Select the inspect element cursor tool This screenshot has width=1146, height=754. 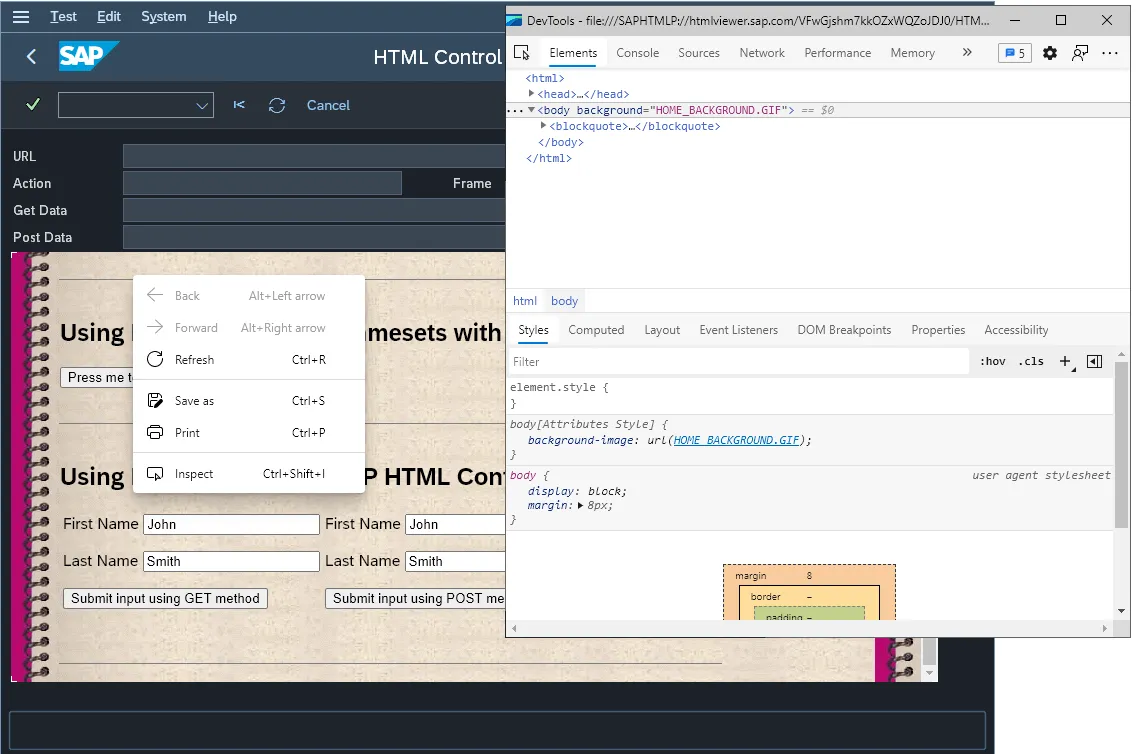(522, 52)
